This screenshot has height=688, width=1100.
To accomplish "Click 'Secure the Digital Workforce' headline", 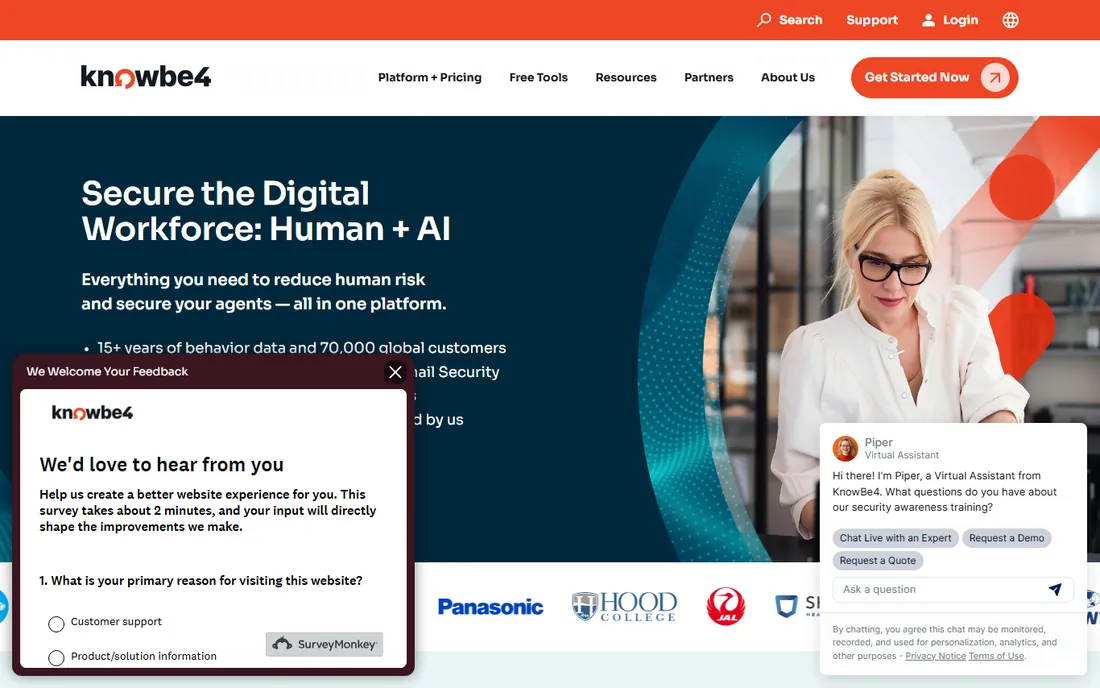I will coord(266,211).
